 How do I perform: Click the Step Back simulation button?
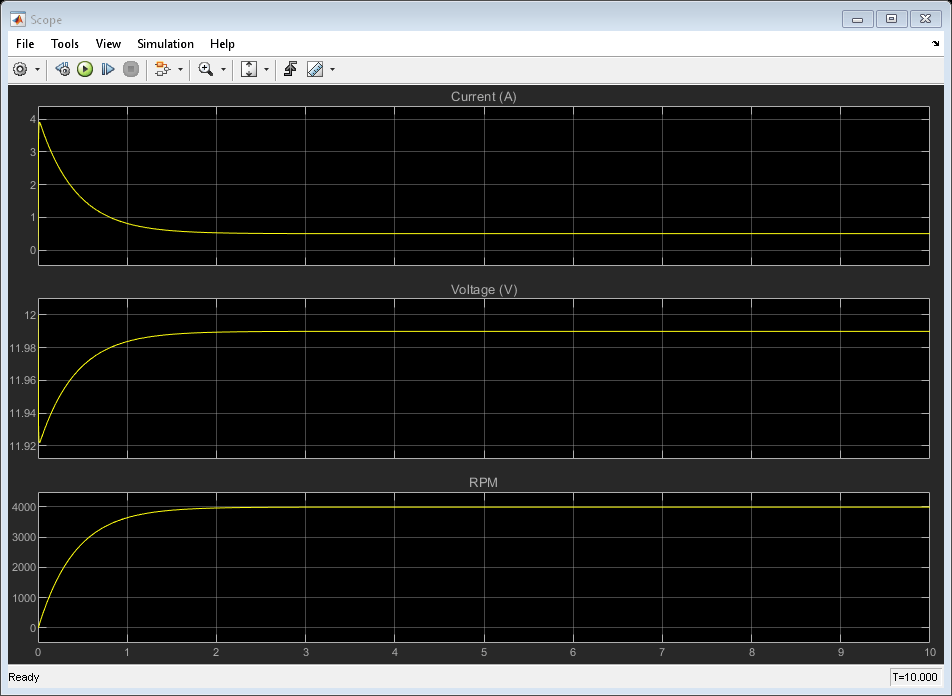tap(62, 69)
